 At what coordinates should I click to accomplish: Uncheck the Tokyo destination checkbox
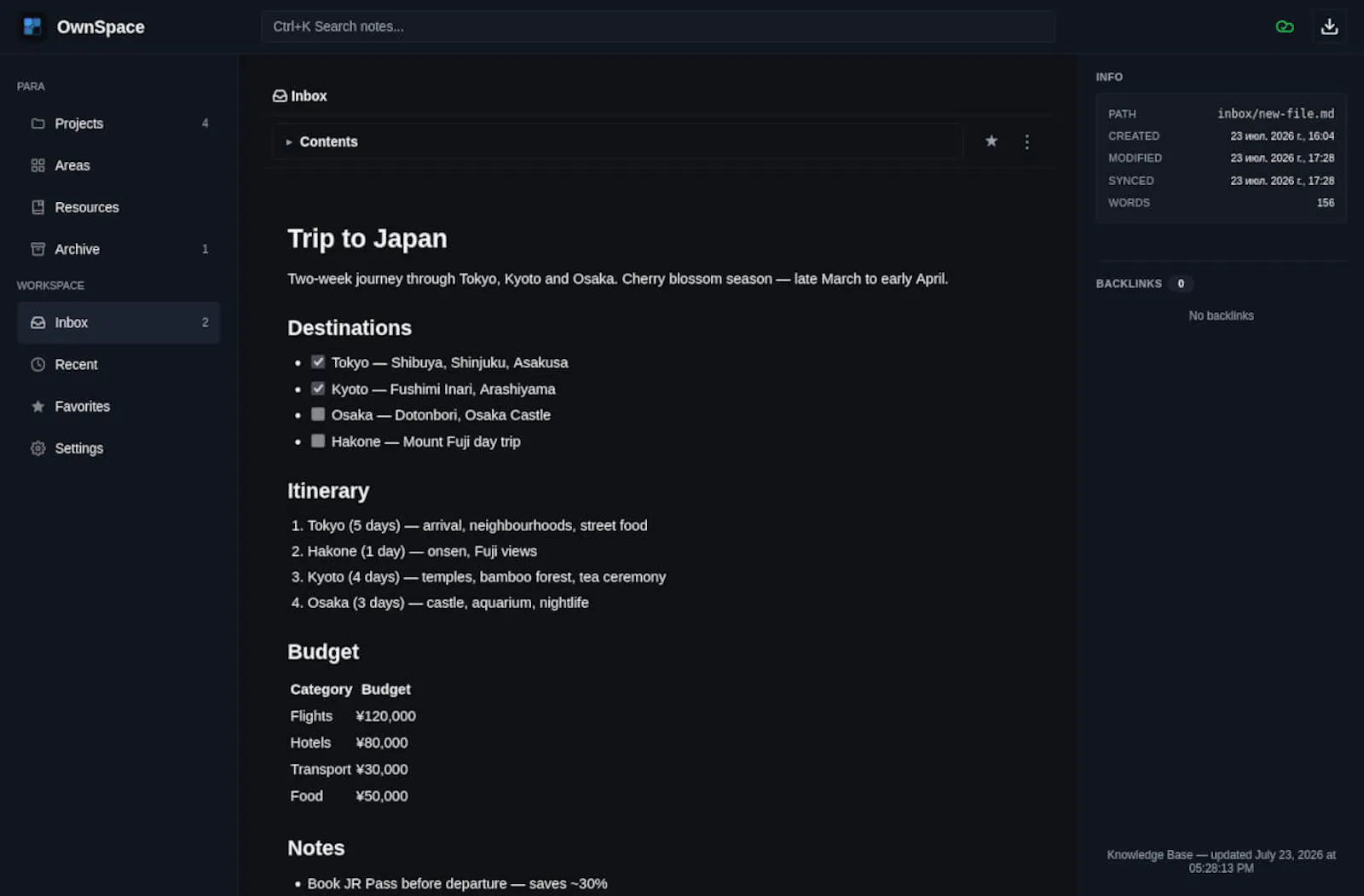click(318, 361)
